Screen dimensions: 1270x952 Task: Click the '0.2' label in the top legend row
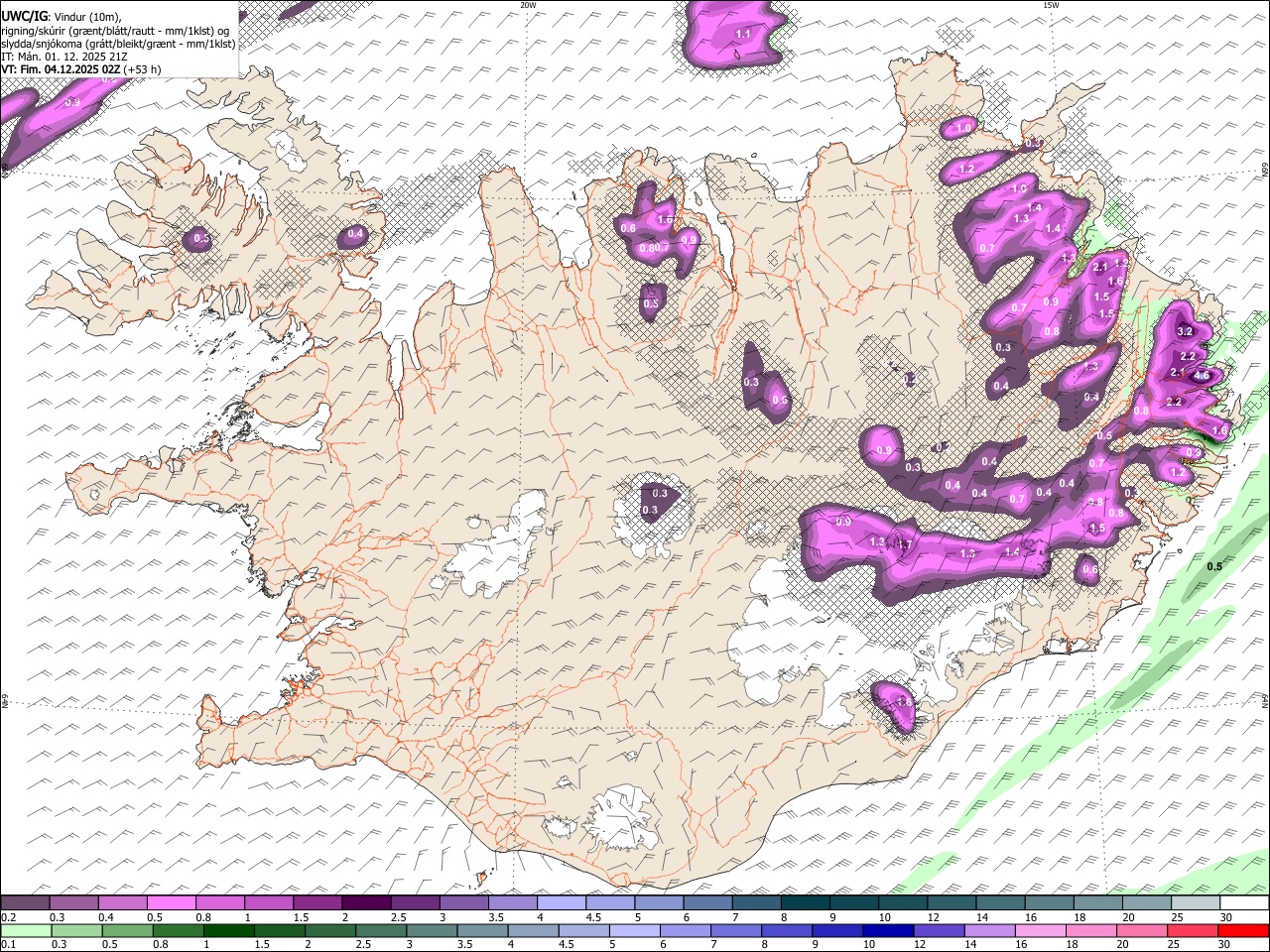coord(8,917)
